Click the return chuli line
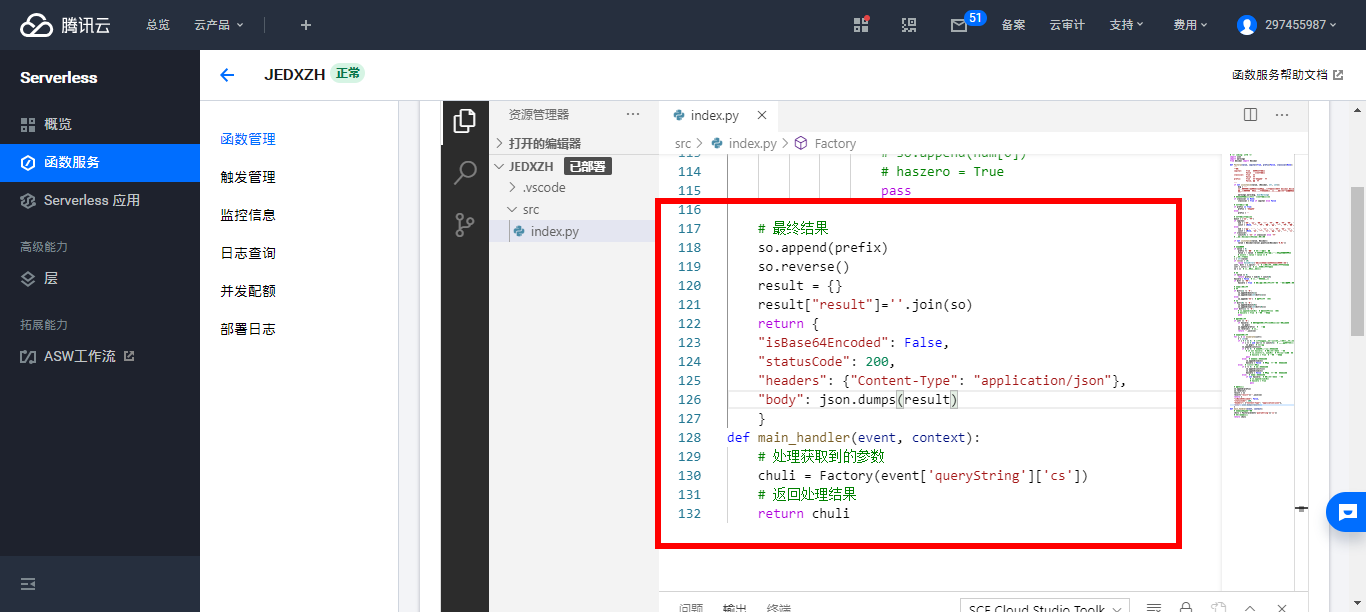 pyautogui.click(x=803, y=513)
